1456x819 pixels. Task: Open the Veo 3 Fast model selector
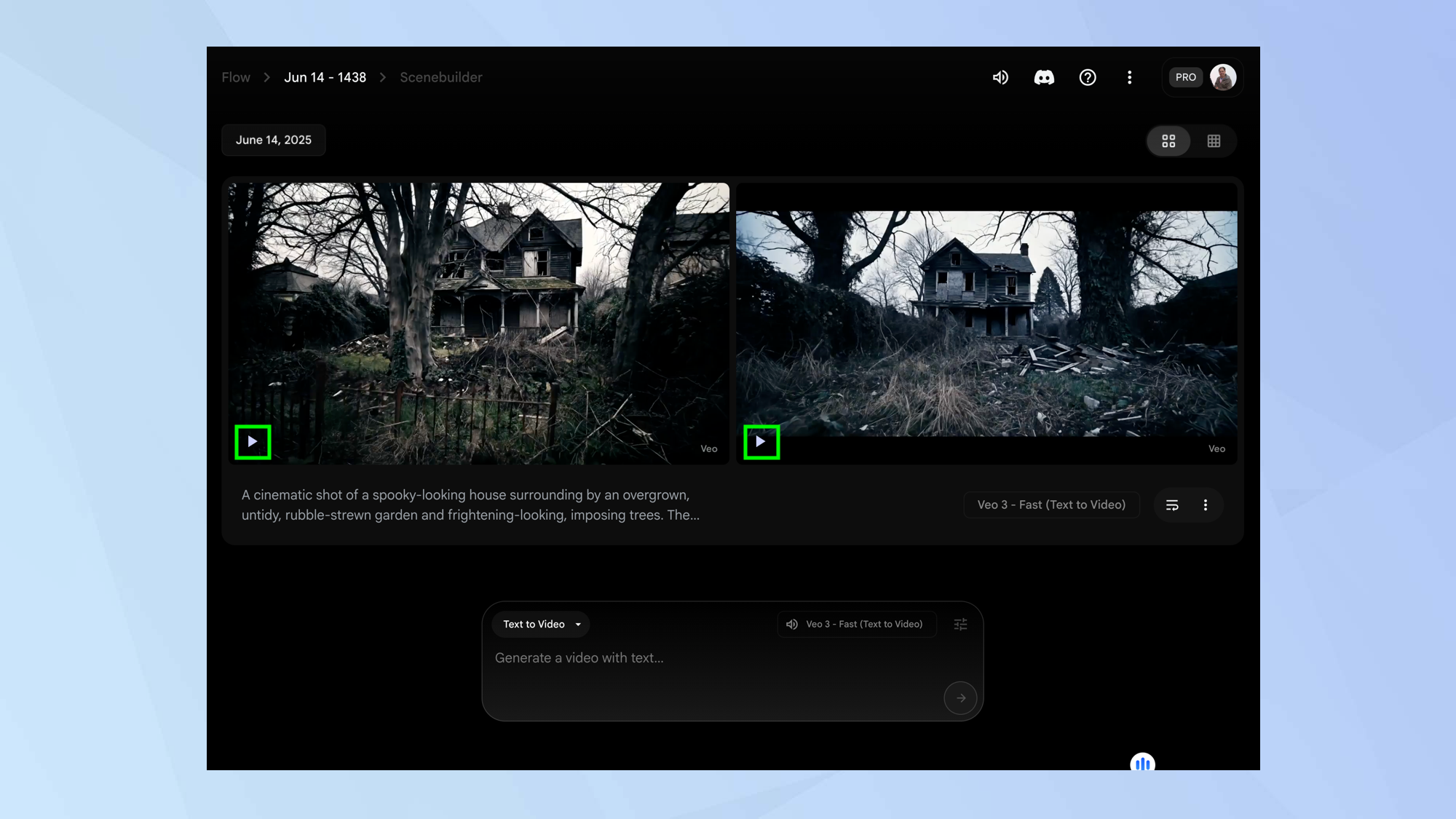pos(856,625)
